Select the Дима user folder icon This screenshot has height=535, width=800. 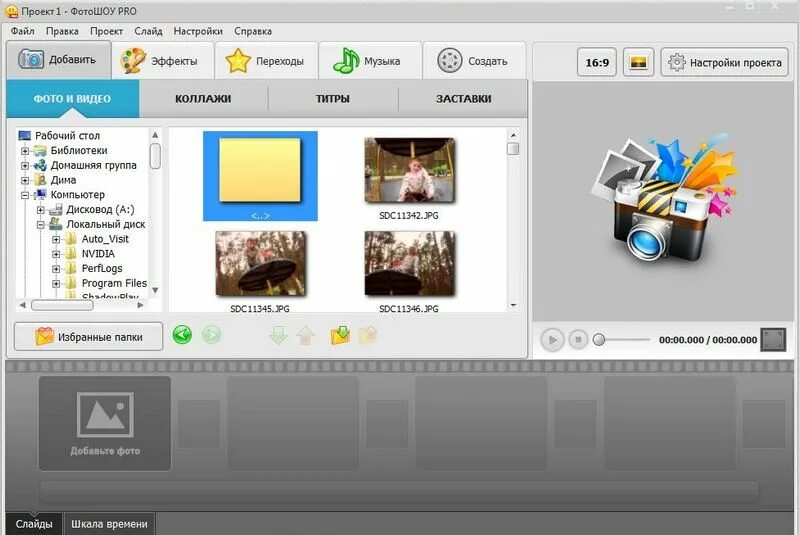(x=40, y=180)
